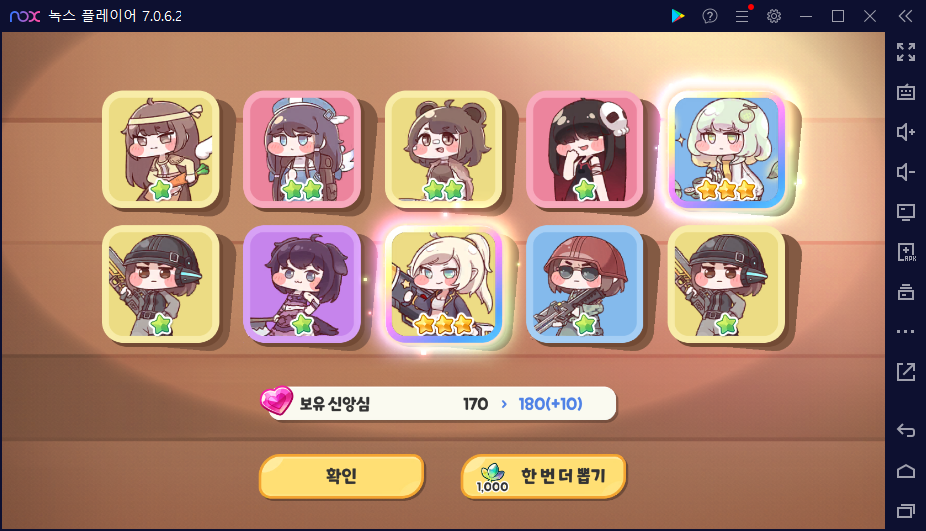Open the Google Play icon in the title bar

pyautogui.click(x=677, y=16)
